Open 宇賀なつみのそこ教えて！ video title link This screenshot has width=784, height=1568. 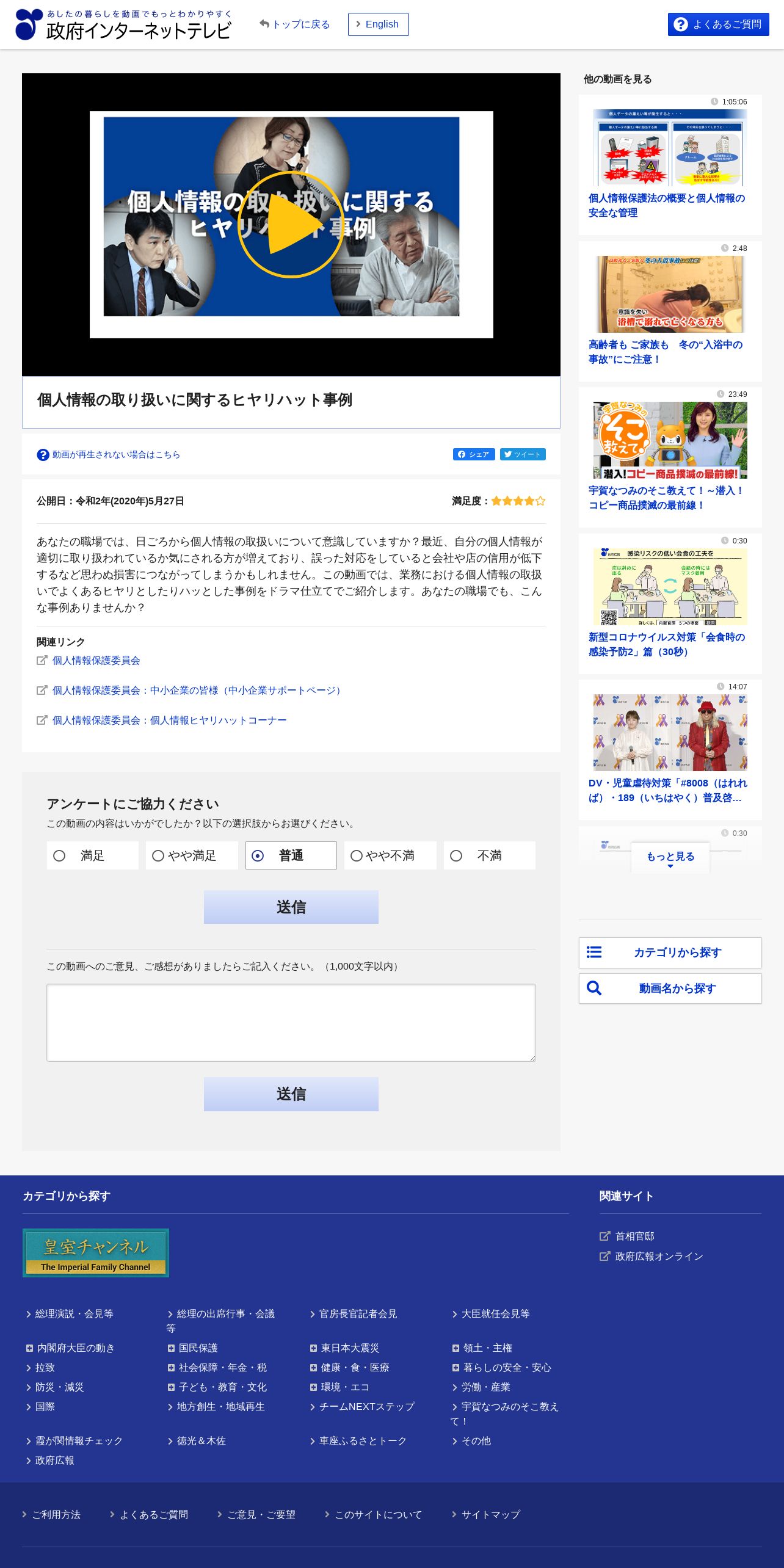[666, 498]
